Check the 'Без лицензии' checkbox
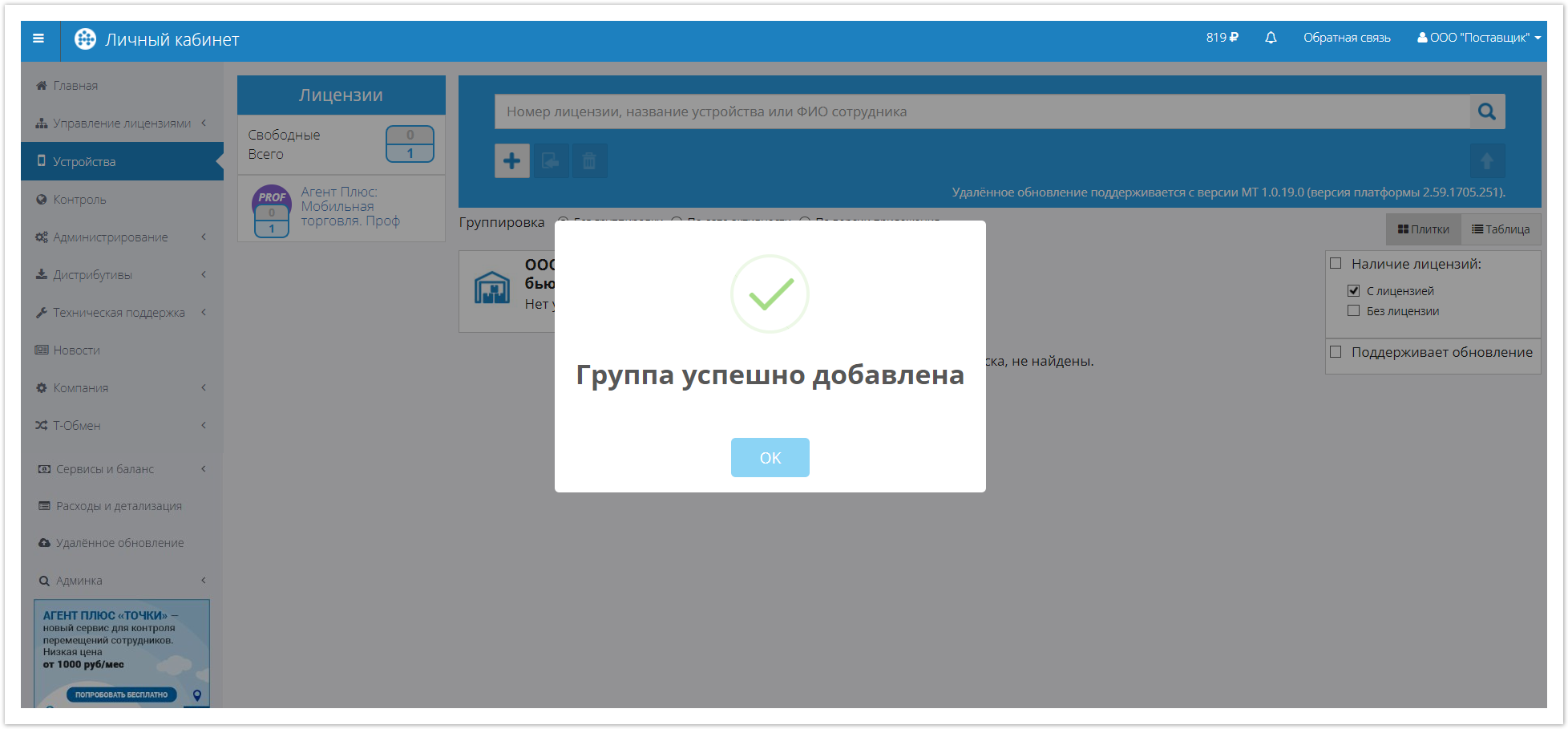 click(x=1354, y=311)
